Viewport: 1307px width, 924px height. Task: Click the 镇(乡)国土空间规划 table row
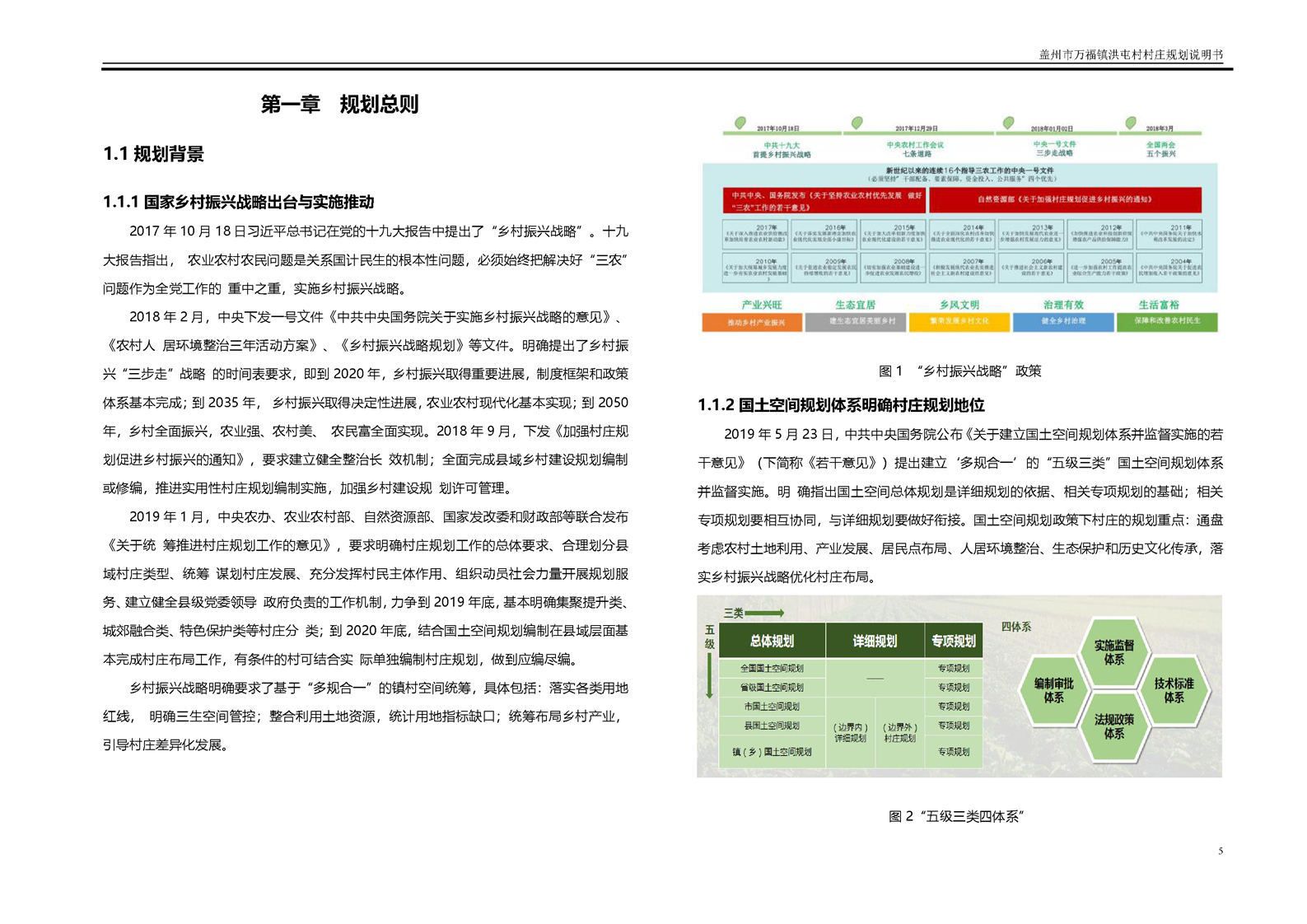point(772,752)
